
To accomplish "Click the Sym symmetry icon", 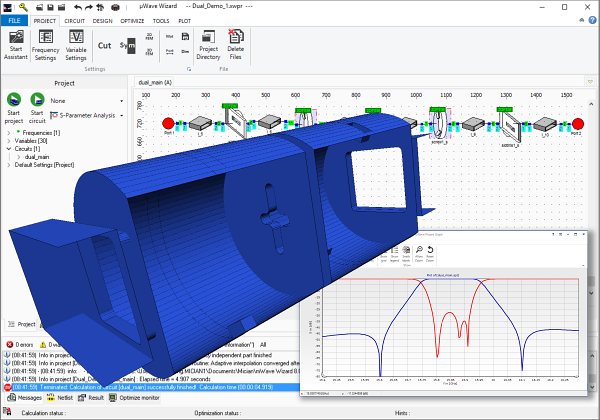I will [127, 45].
